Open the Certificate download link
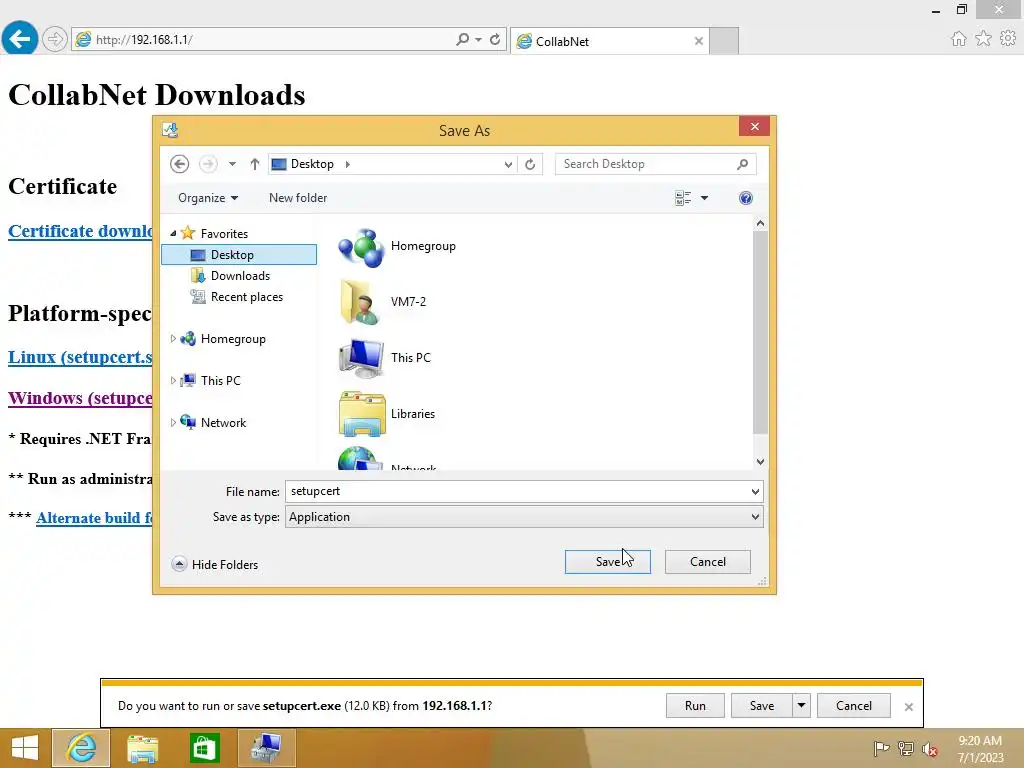The image size is (1024, 768). pos(80,231)
